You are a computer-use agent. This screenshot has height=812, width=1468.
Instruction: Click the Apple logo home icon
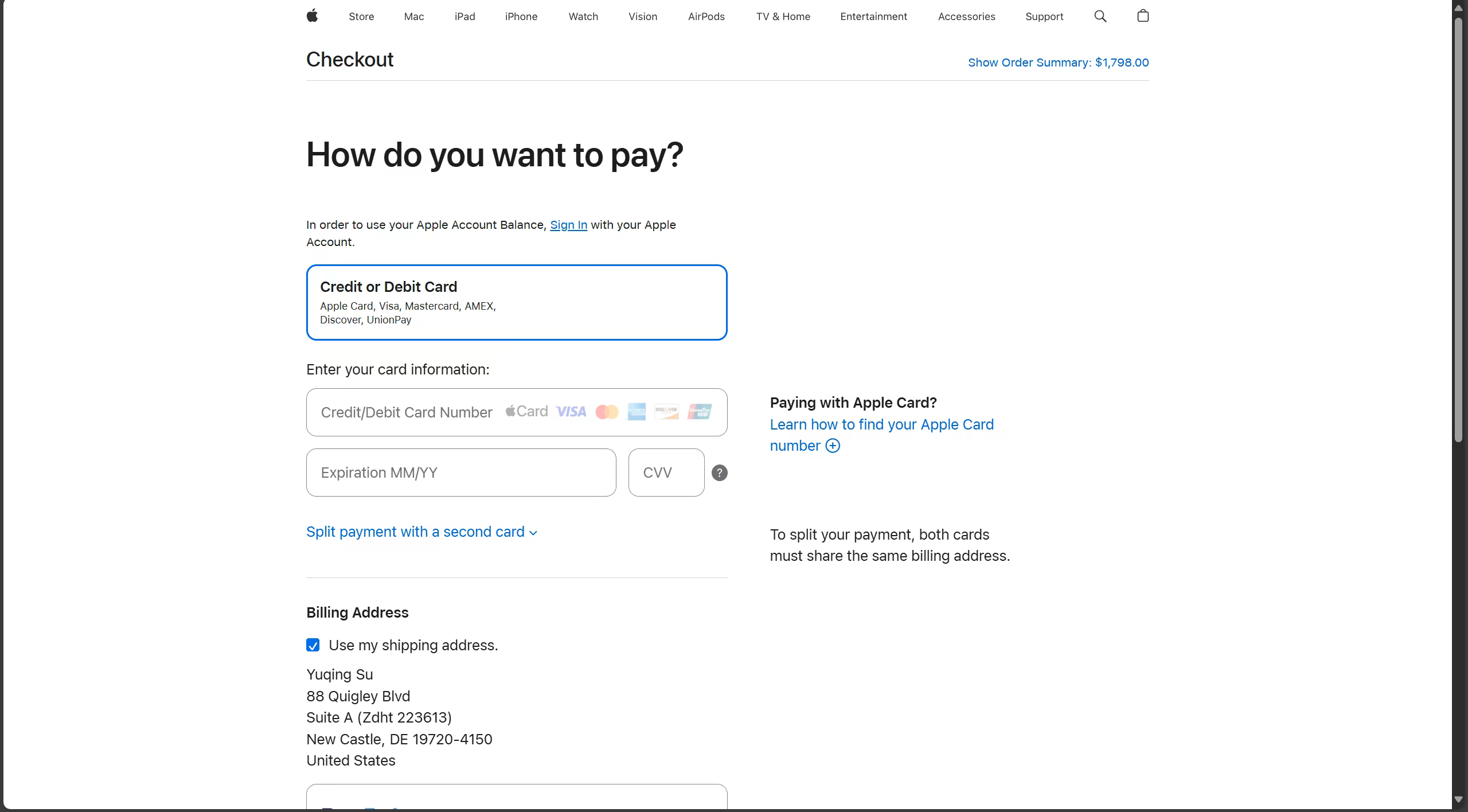pos(312,16)
